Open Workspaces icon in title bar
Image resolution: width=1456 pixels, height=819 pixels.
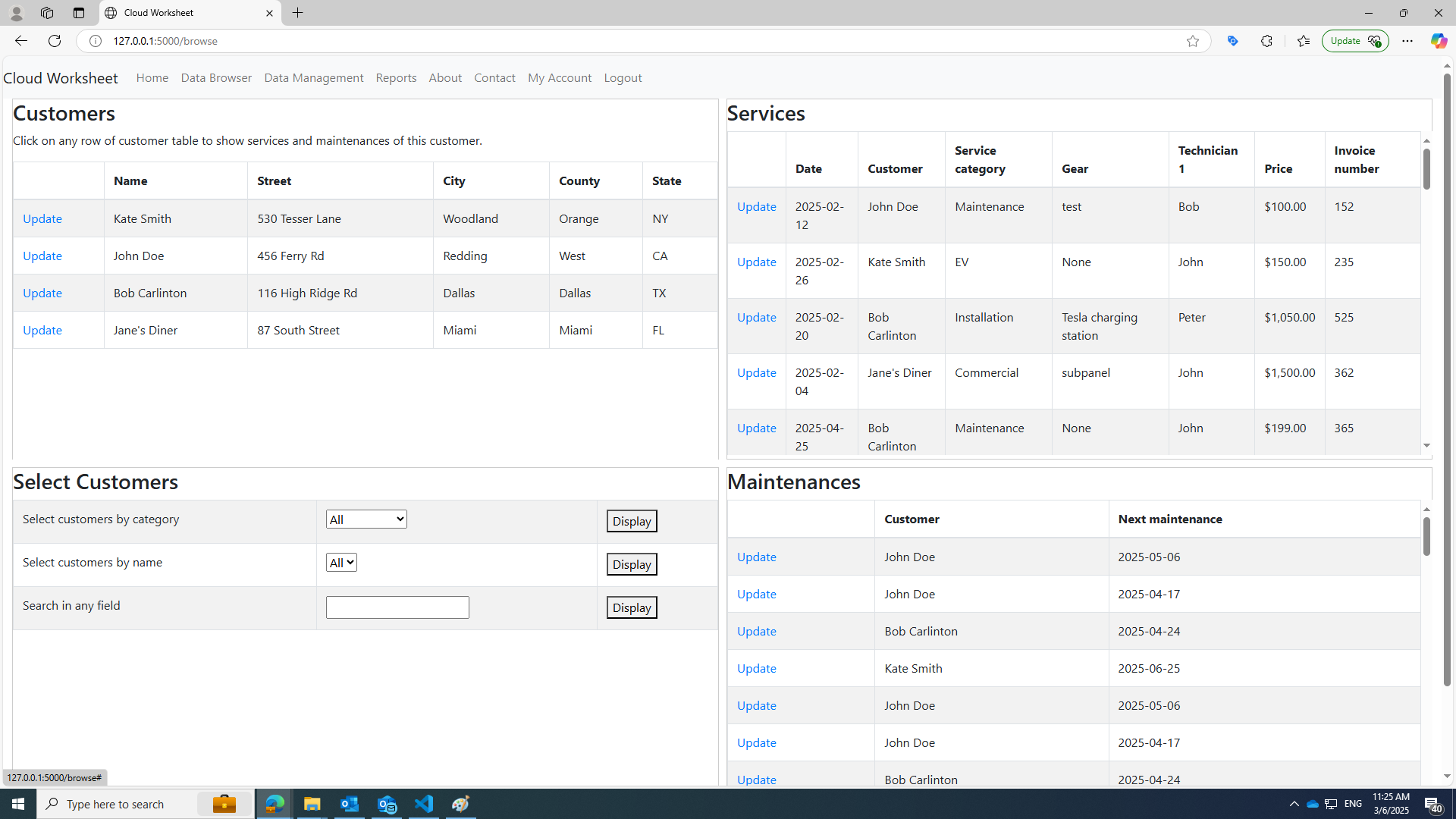pos(47,13)
